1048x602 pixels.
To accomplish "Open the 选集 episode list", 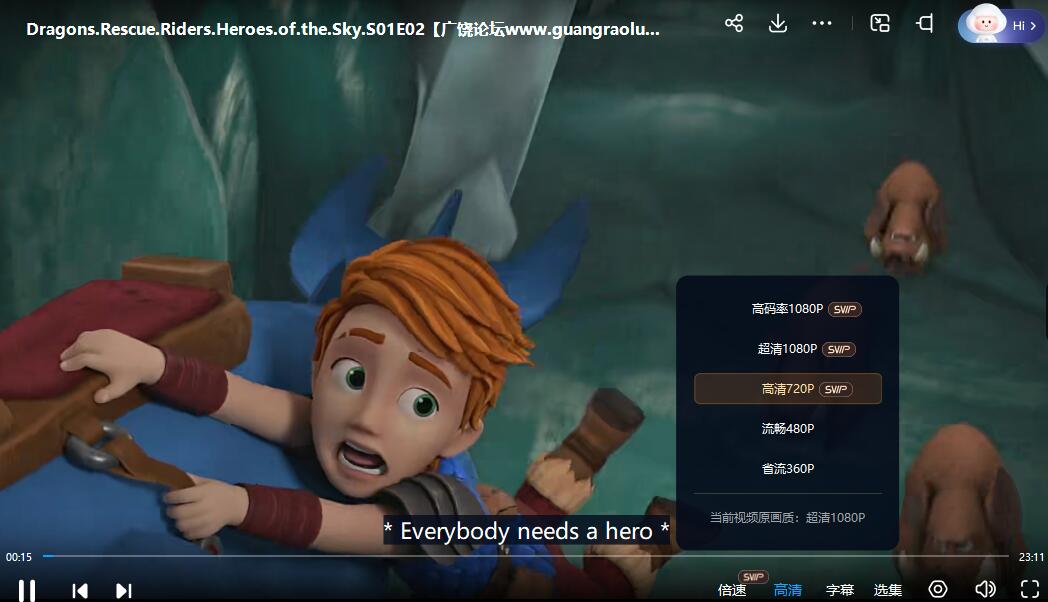I will [x=888, y=590].
